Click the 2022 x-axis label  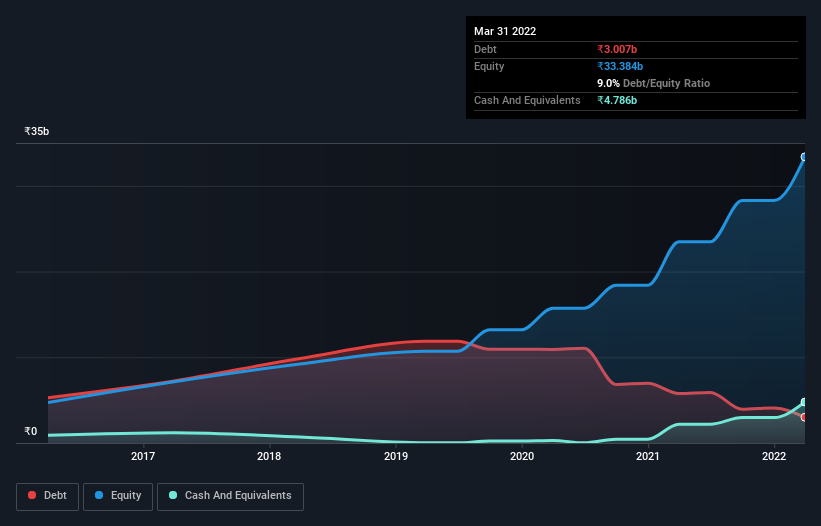click(774, 456)
